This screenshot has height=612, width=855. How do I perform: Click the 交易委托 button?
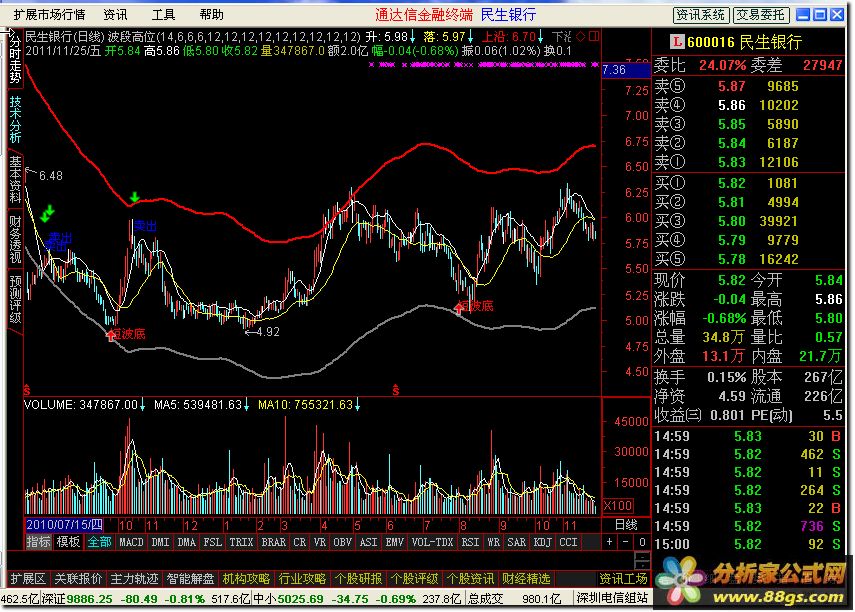761,15
